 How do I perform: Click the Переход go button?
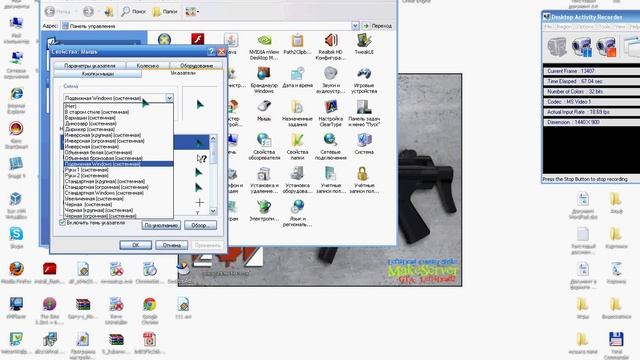tap(377, 26)
